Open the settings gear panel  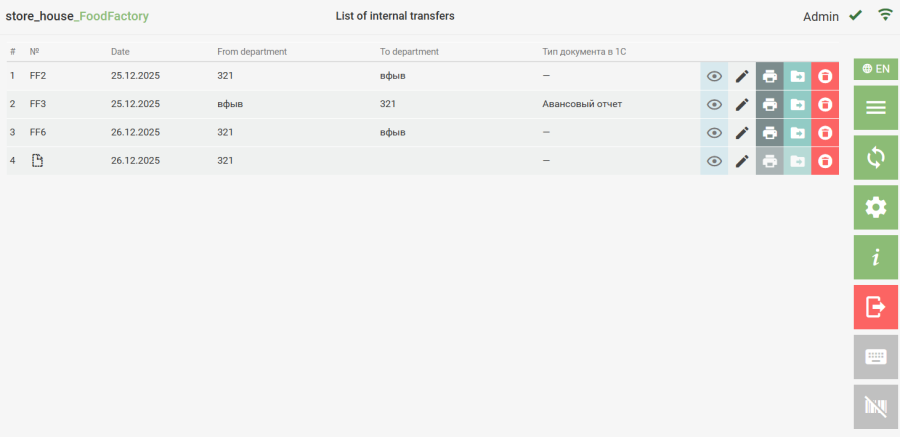click(x=875, y=207)
